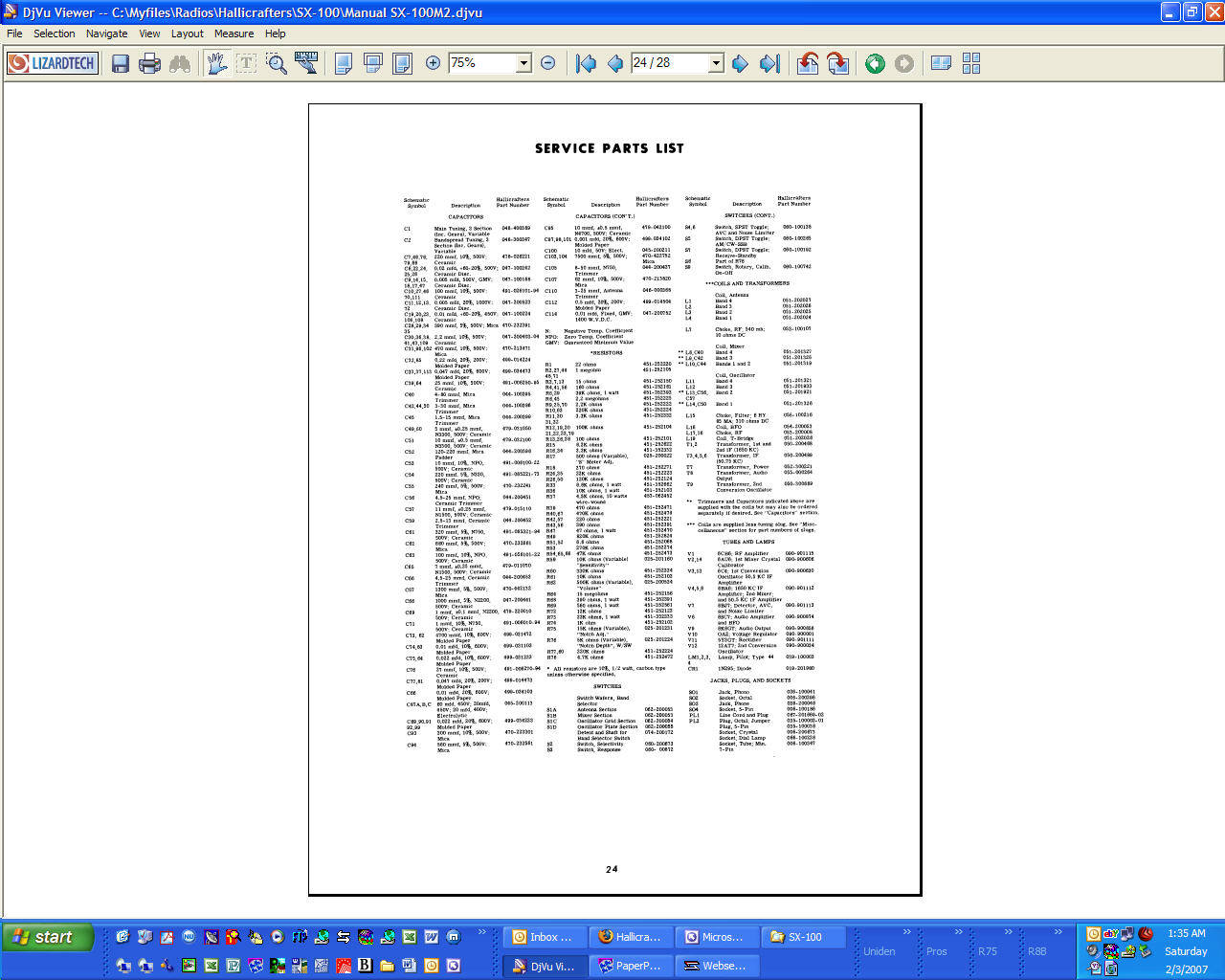Go back with green arrow

[x=875, y=63]
